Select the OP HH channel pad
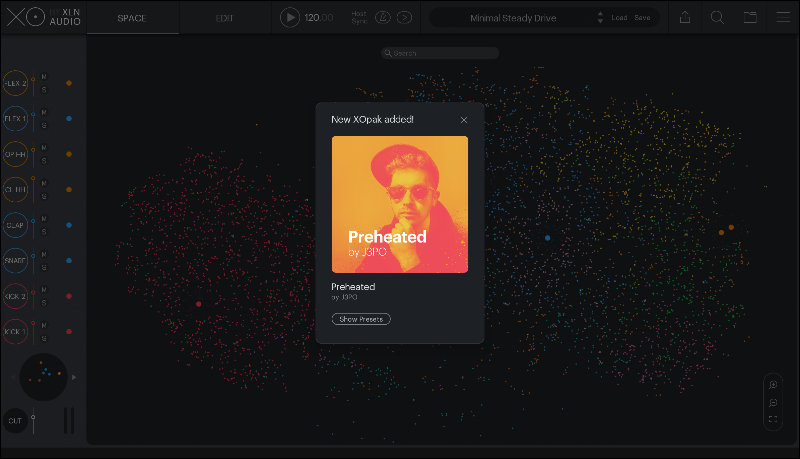800x459 pixels. tap(15, 154)
